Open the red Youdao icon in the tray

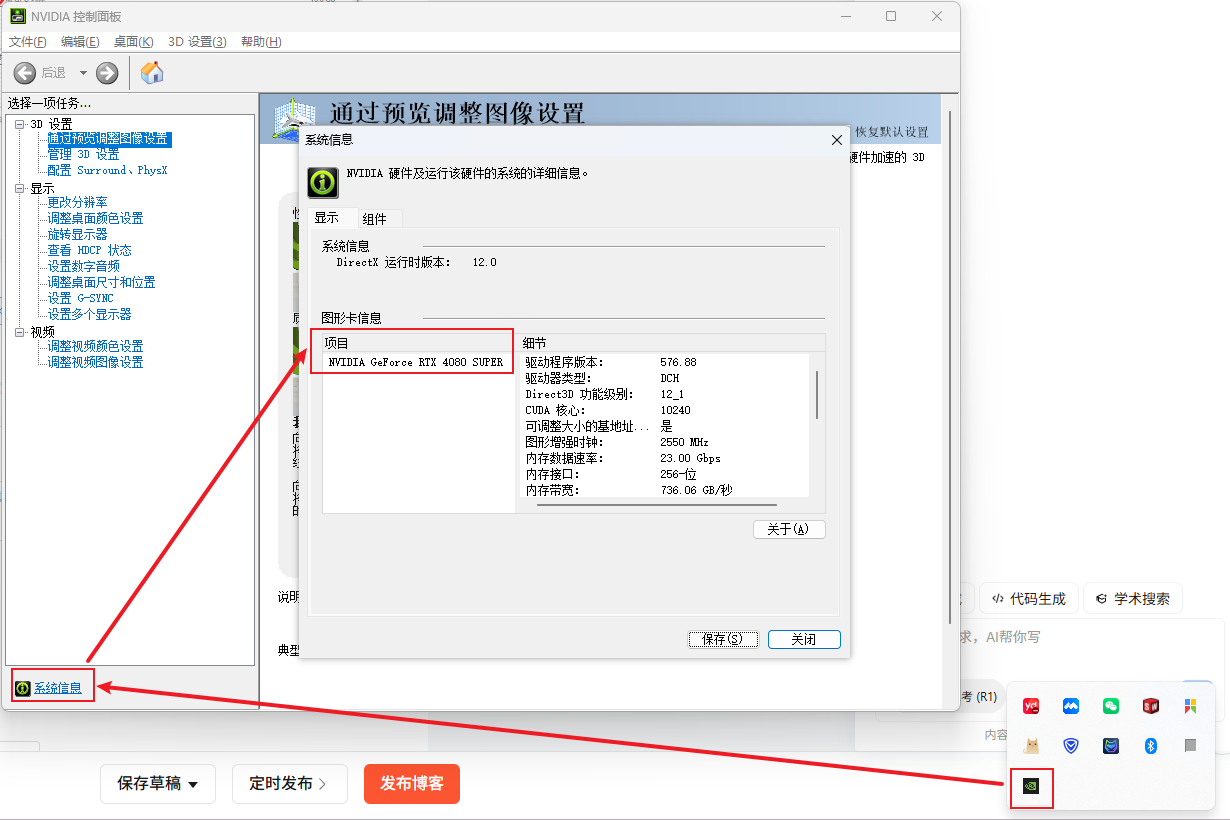tap(1031, 706)
